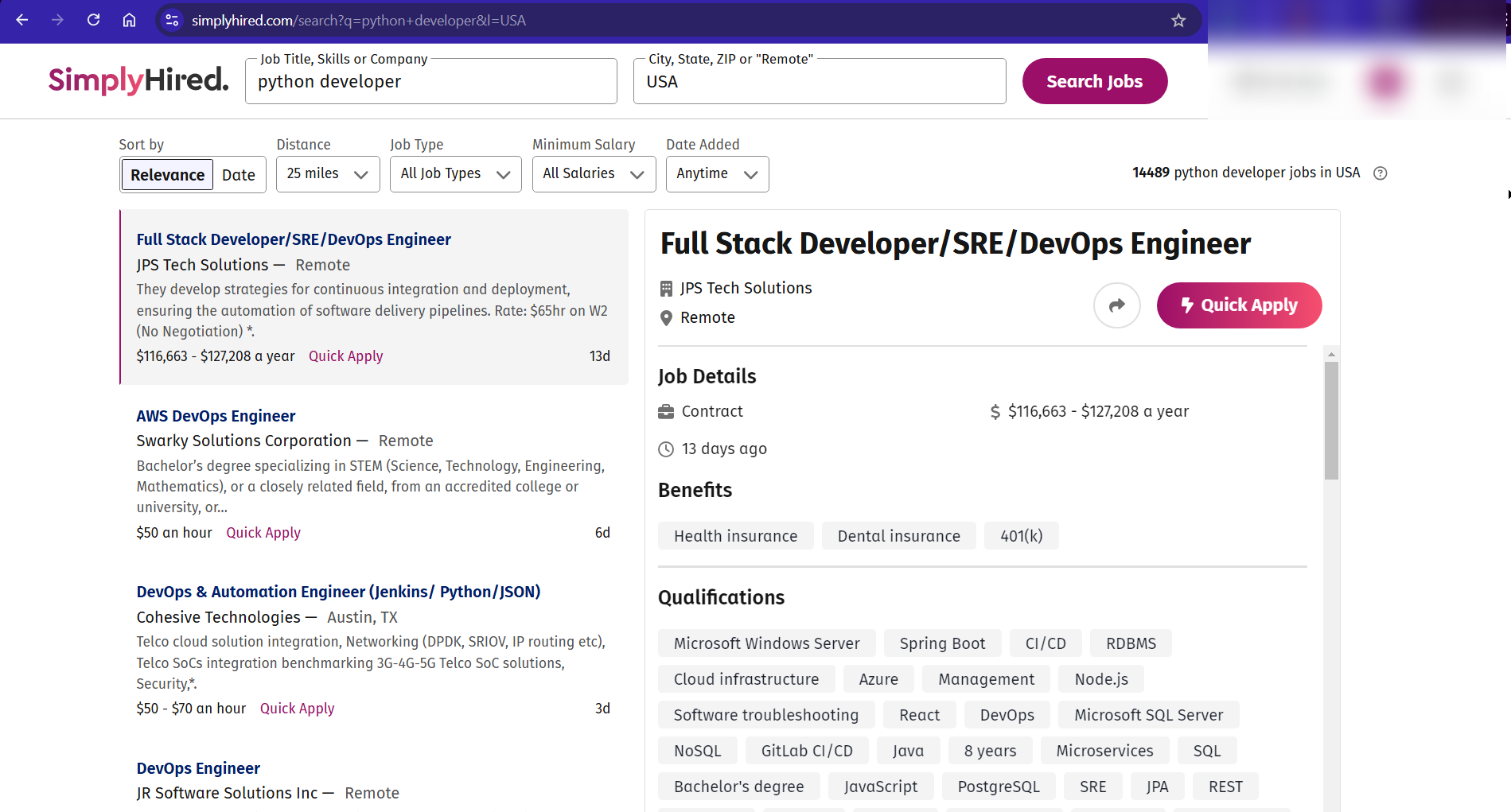Expand the All Job Types dropdown

click(x=455, y=173)
